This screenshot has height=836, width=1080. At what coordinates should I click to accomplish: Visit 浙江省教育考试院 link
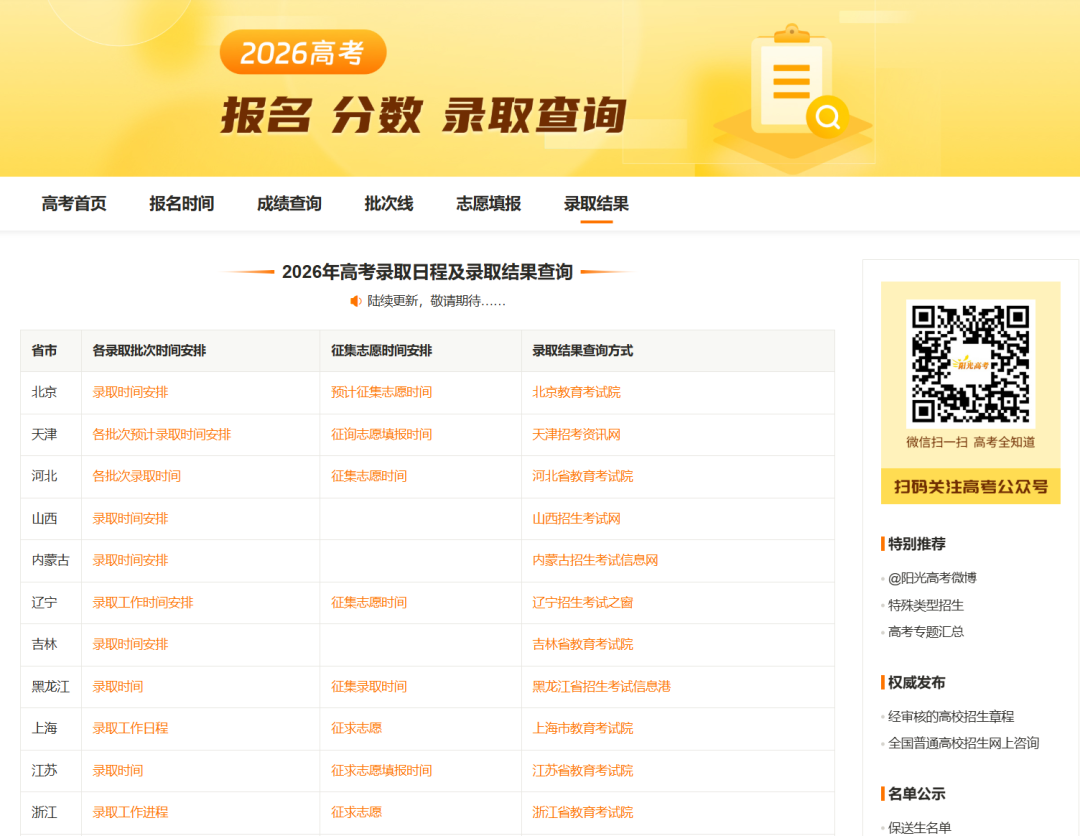[583, 813]
